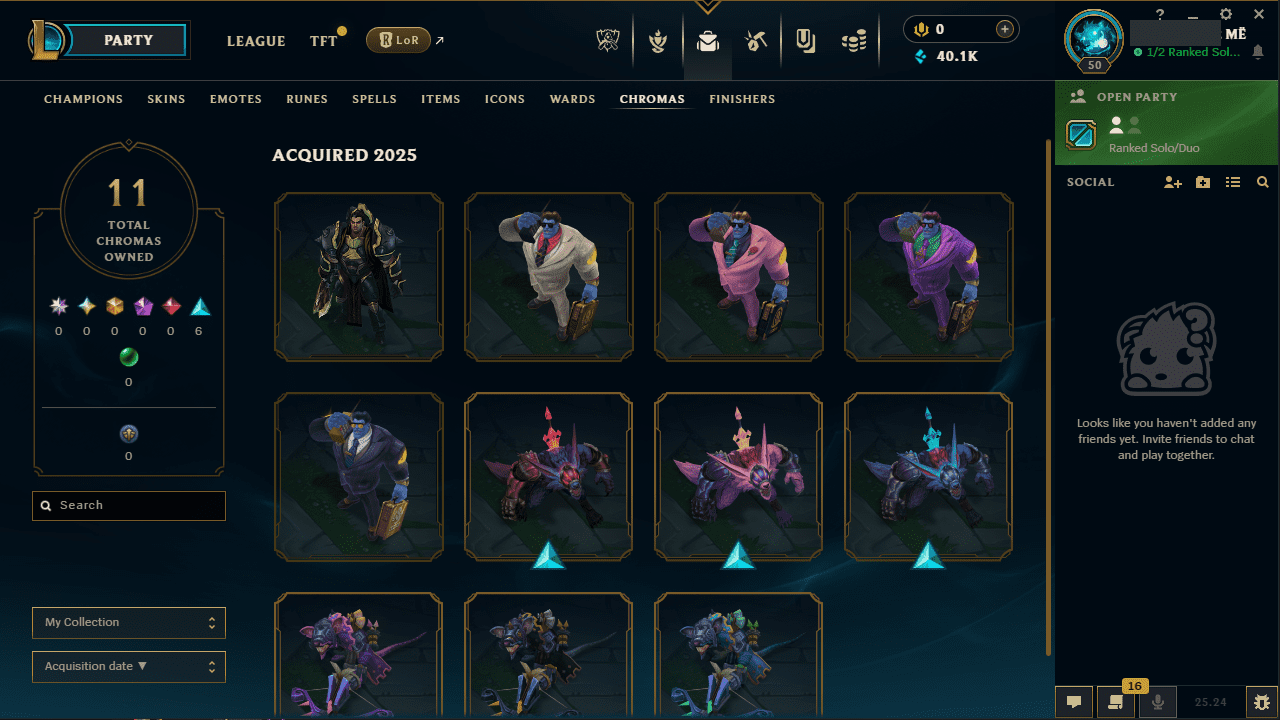Screen dimensions: 1280x720
Task: Toggle the social list view icon
Action: pyautogui.click(x=1233, y=182)
